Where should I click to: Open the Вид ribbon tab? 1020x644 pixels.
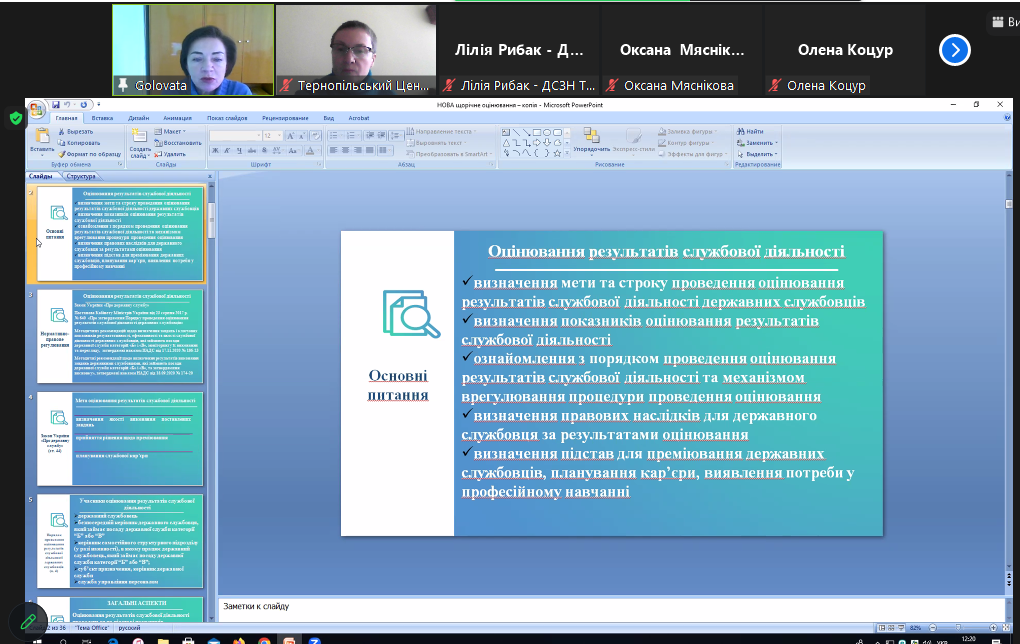click(329, 118)
